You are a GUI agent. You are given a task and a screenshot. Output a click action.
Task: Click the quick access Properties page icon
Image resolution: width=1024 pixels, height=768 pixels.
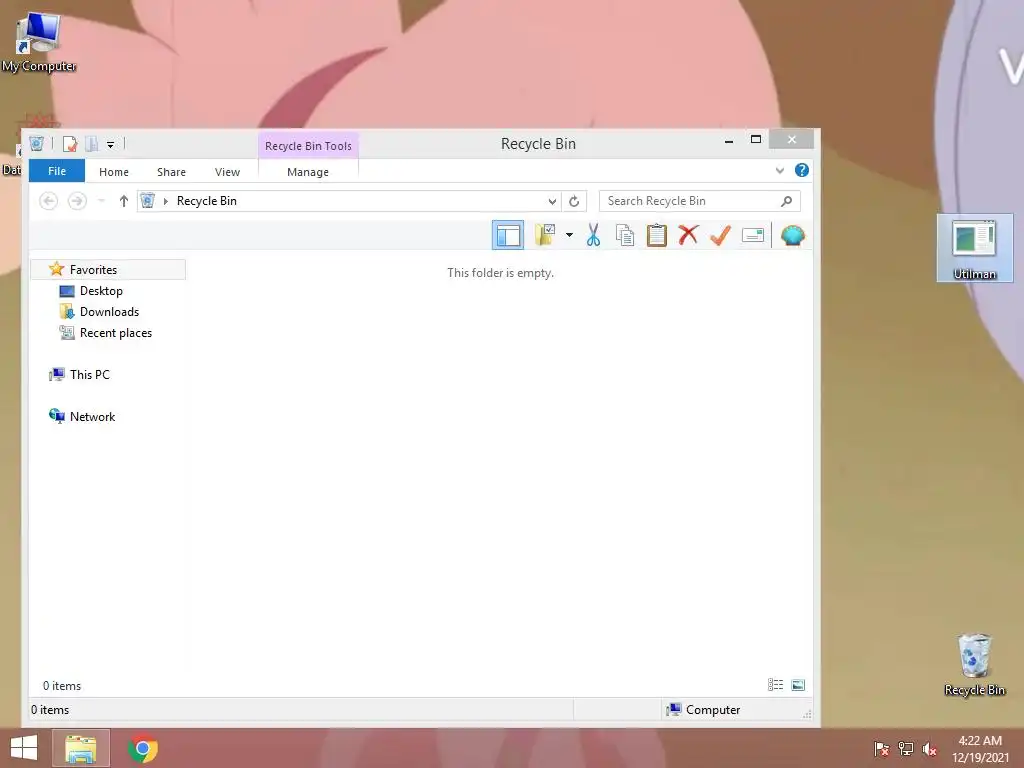tap(70, 144)
